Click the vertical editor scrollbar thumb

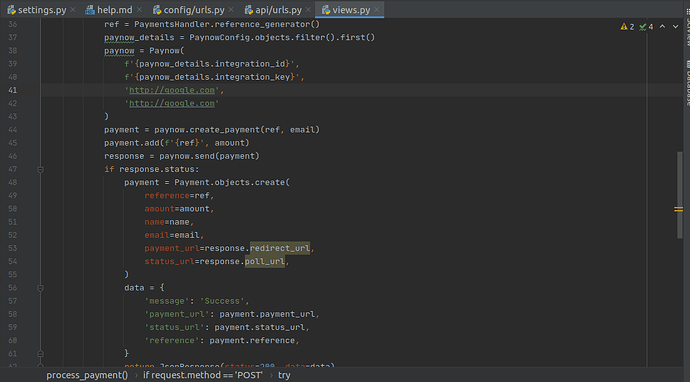680,195
